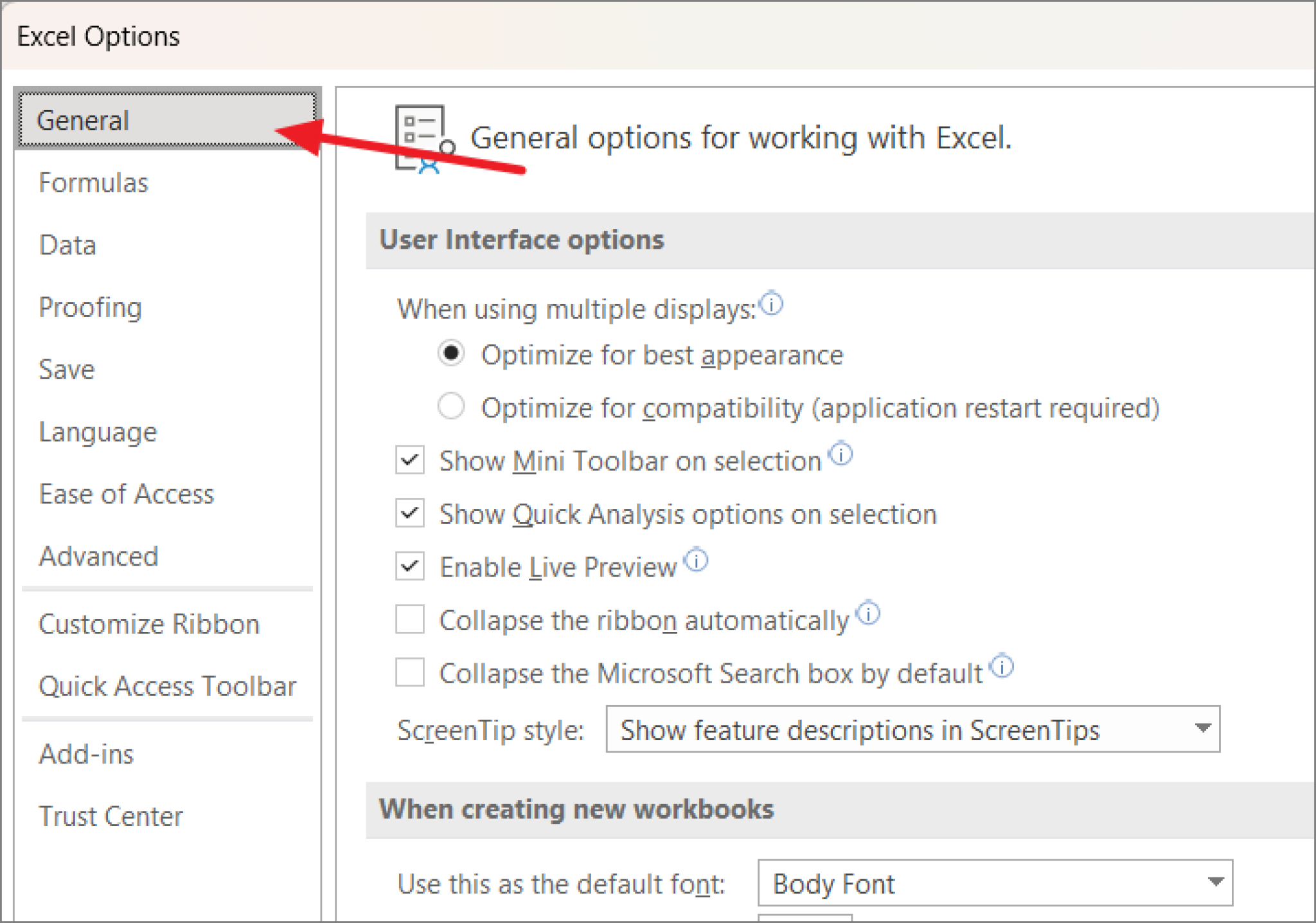
Task: Toggle Show Quick Analysis options checkbox
Action: (410, 514)
